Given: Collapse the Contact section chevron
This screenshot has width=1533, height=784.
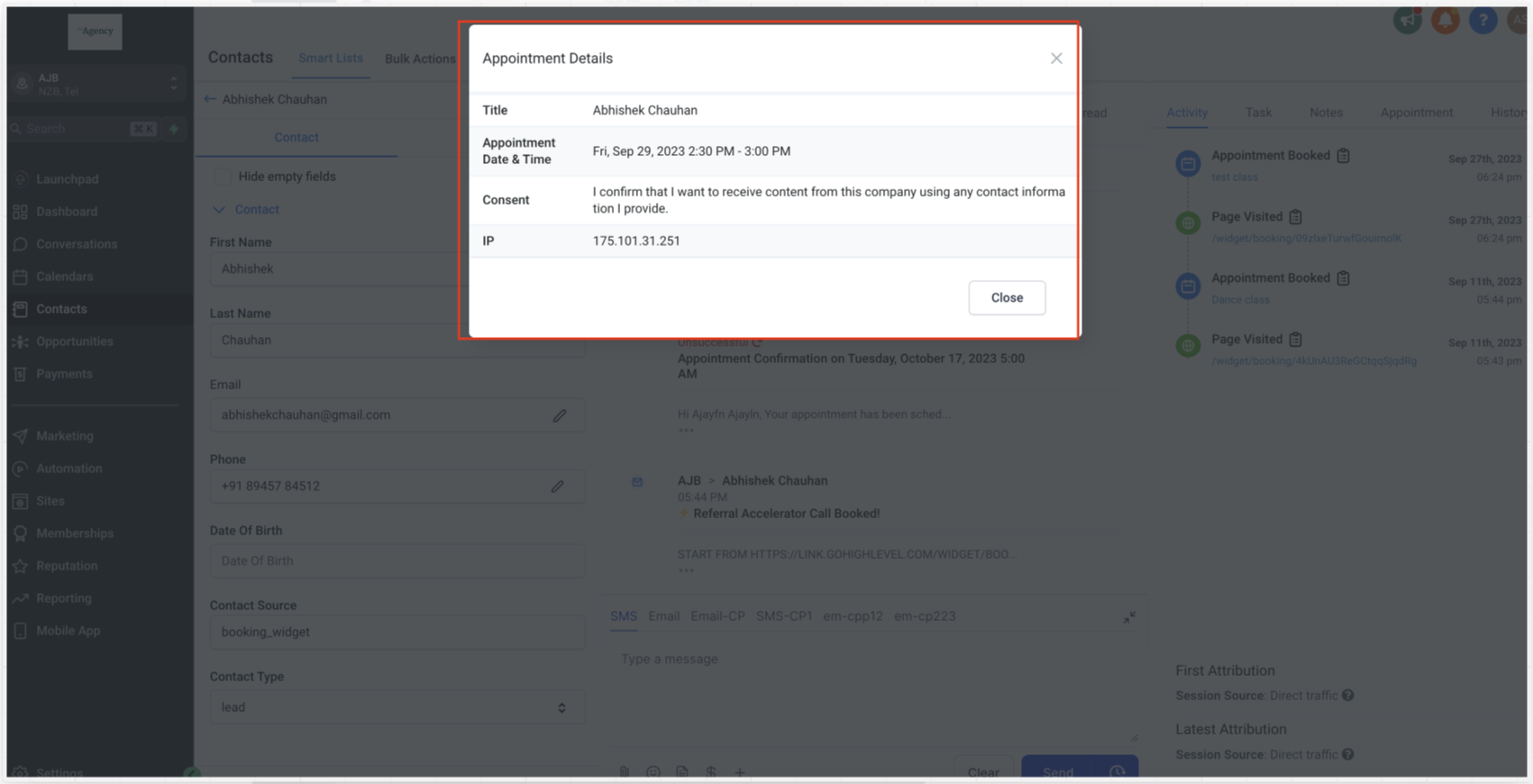Looking at the screenshot, I should tap(219, 209).
